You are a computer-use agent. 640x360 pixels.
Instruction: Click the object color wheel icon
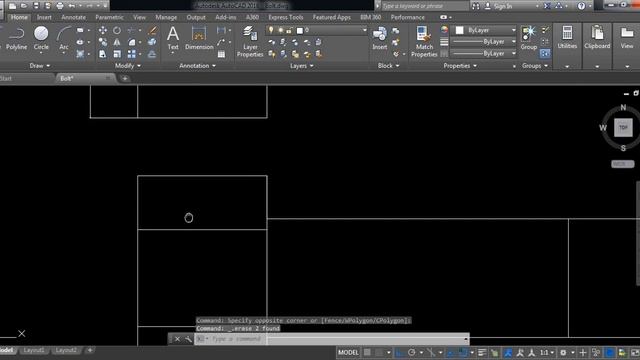(x=444, y=30)
